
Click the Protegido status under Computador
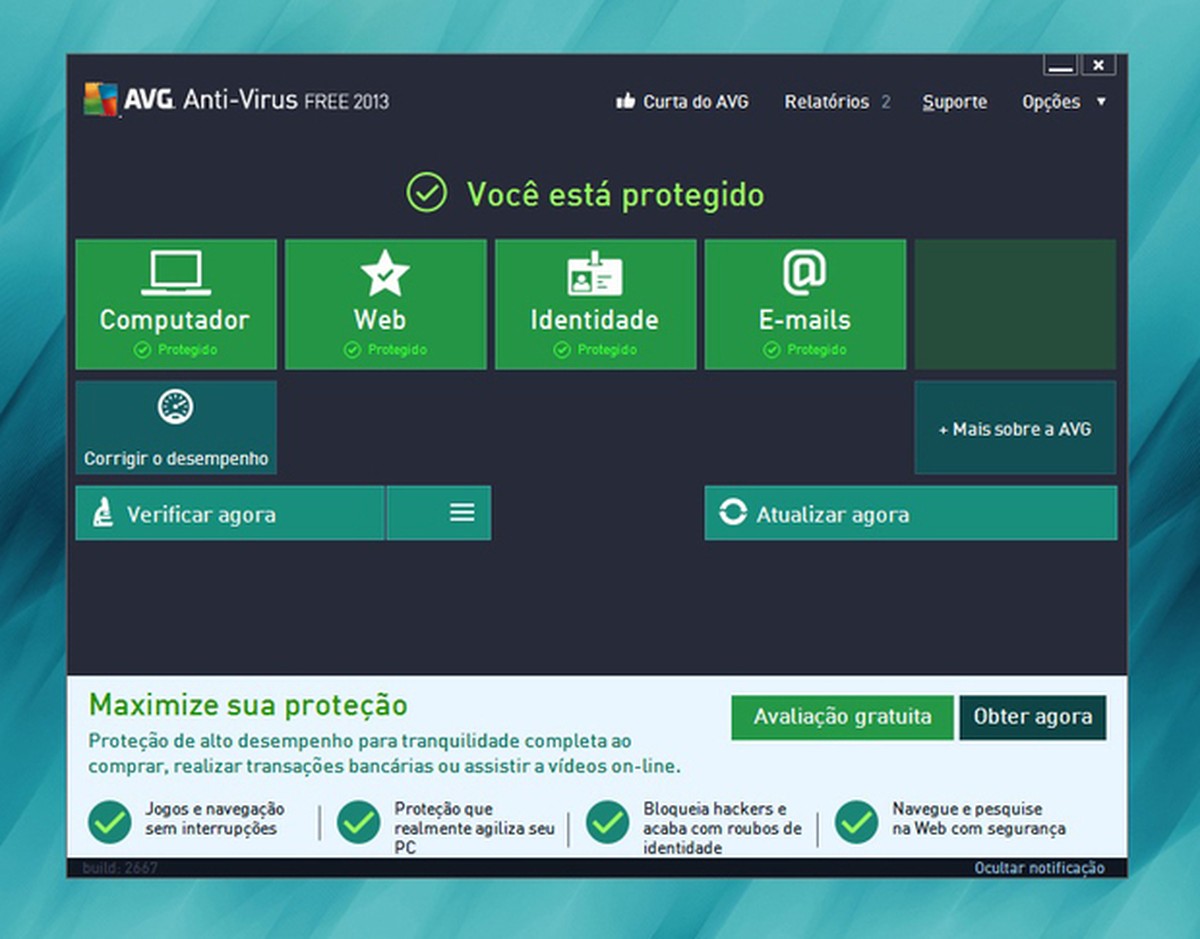[x=176, y=350]
